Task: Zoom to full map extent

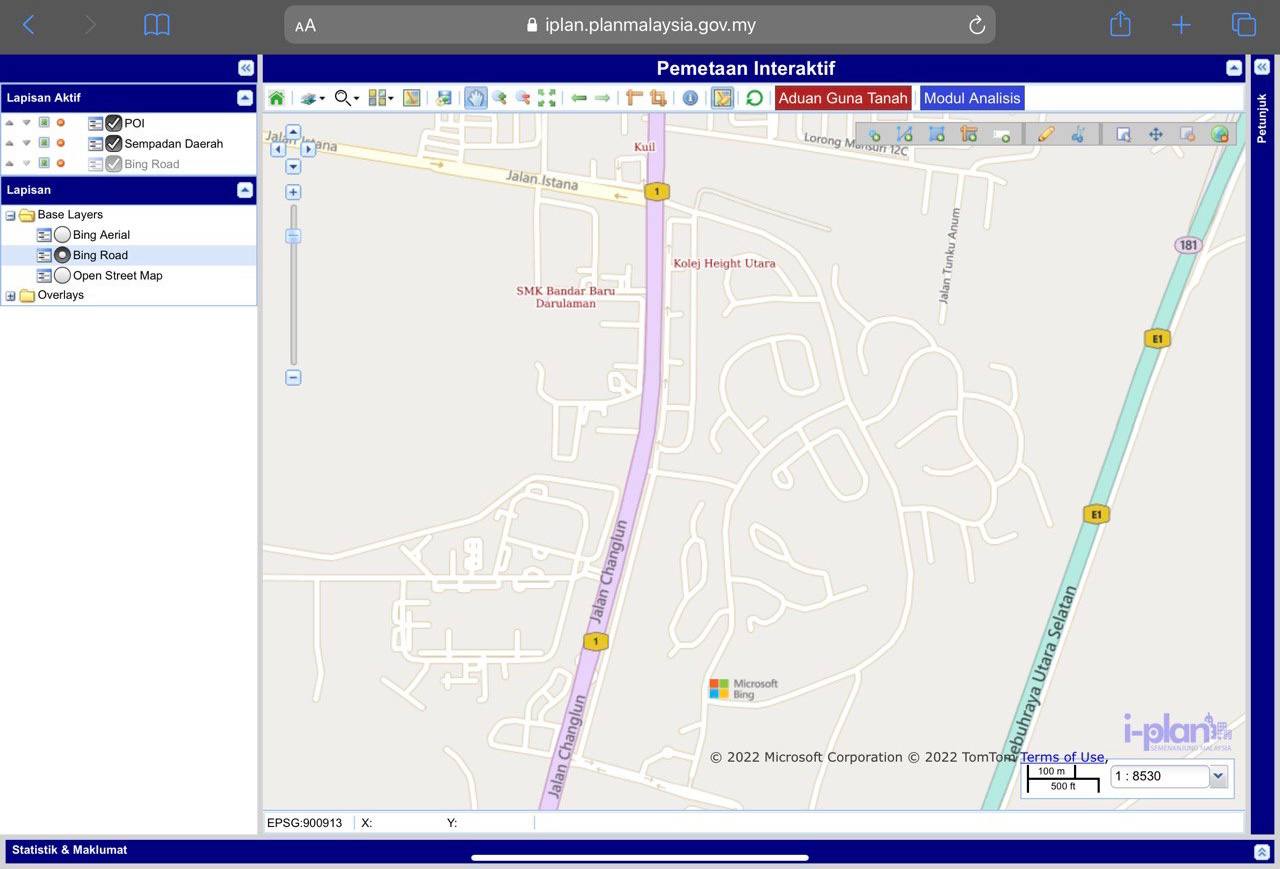Action: 547,98
